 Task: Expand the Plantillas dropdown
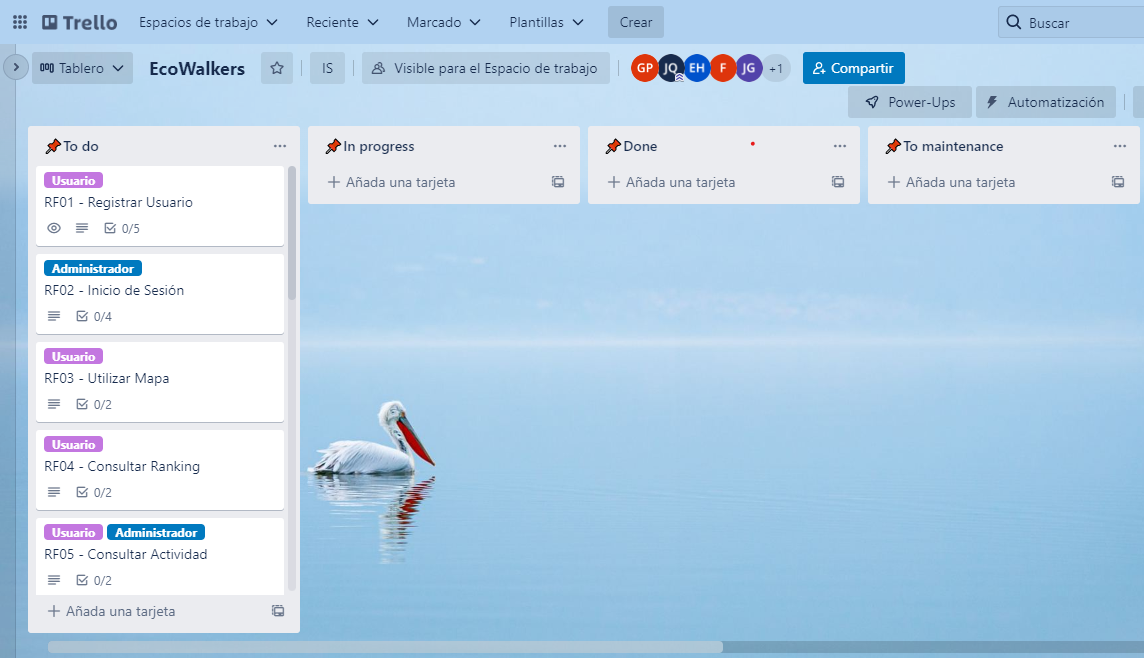pyautogui.click(x=546, y=23)
